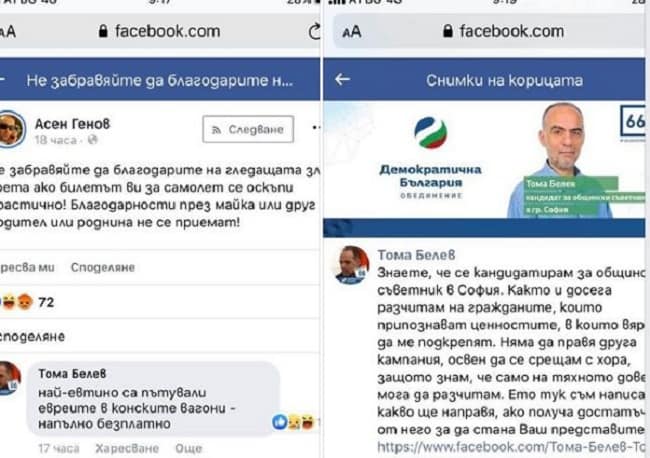This screenshot has height=458, width=650.
Task: Tap the padlock icon in right address bar
Action: (447, 31)
